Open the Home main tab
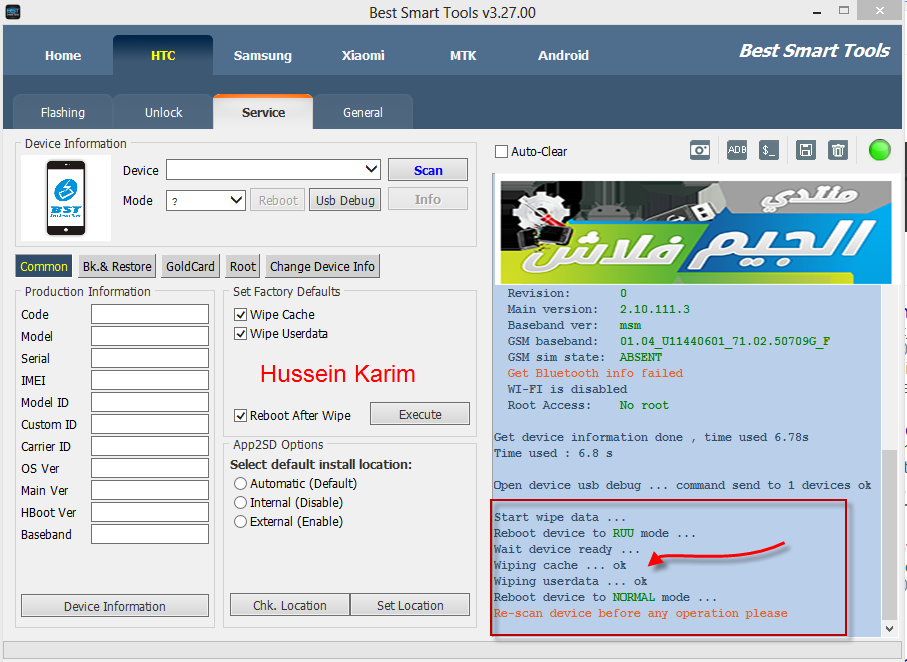 pyautogui.click(x=63, y=56)
